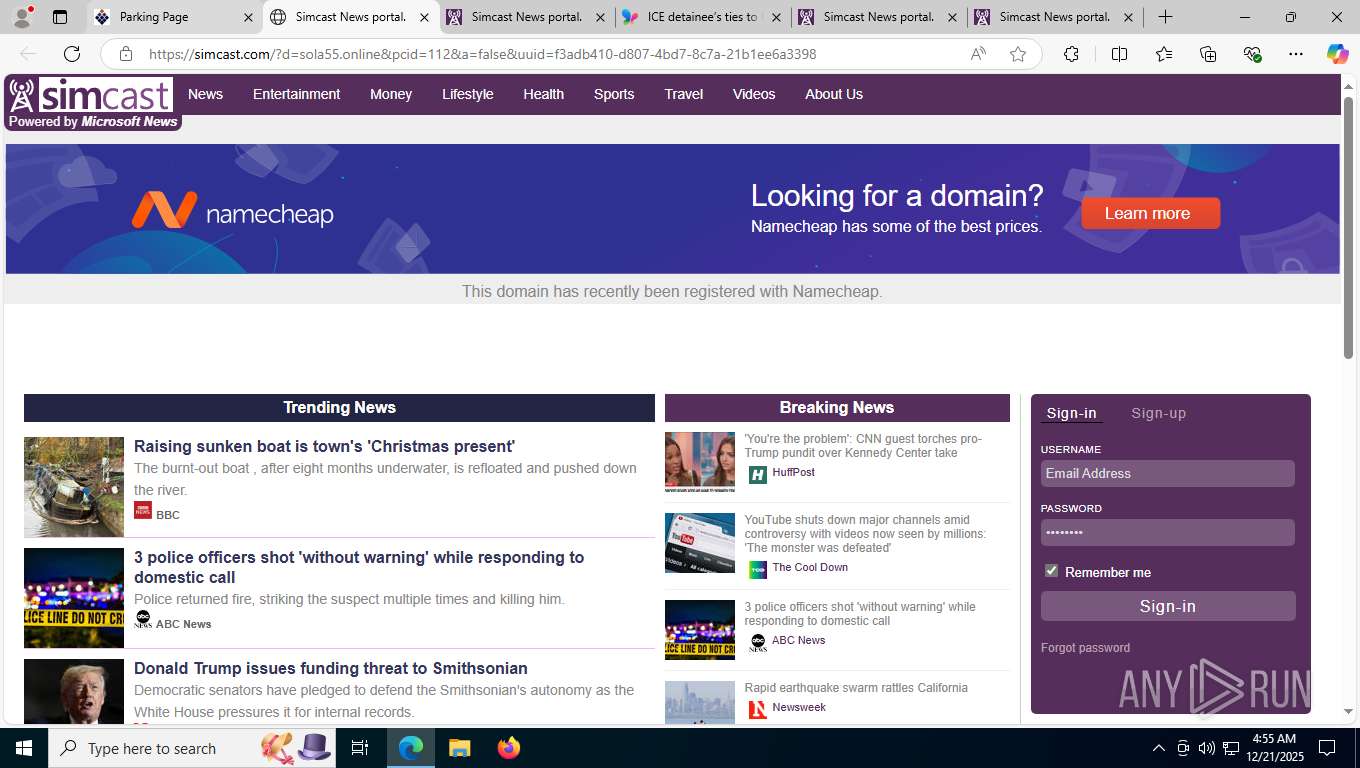Open Donald Trump Smithsonian headline
The height and width of the screenshot is (768, 1360).
pyautogui.click(x=331, y=669)
